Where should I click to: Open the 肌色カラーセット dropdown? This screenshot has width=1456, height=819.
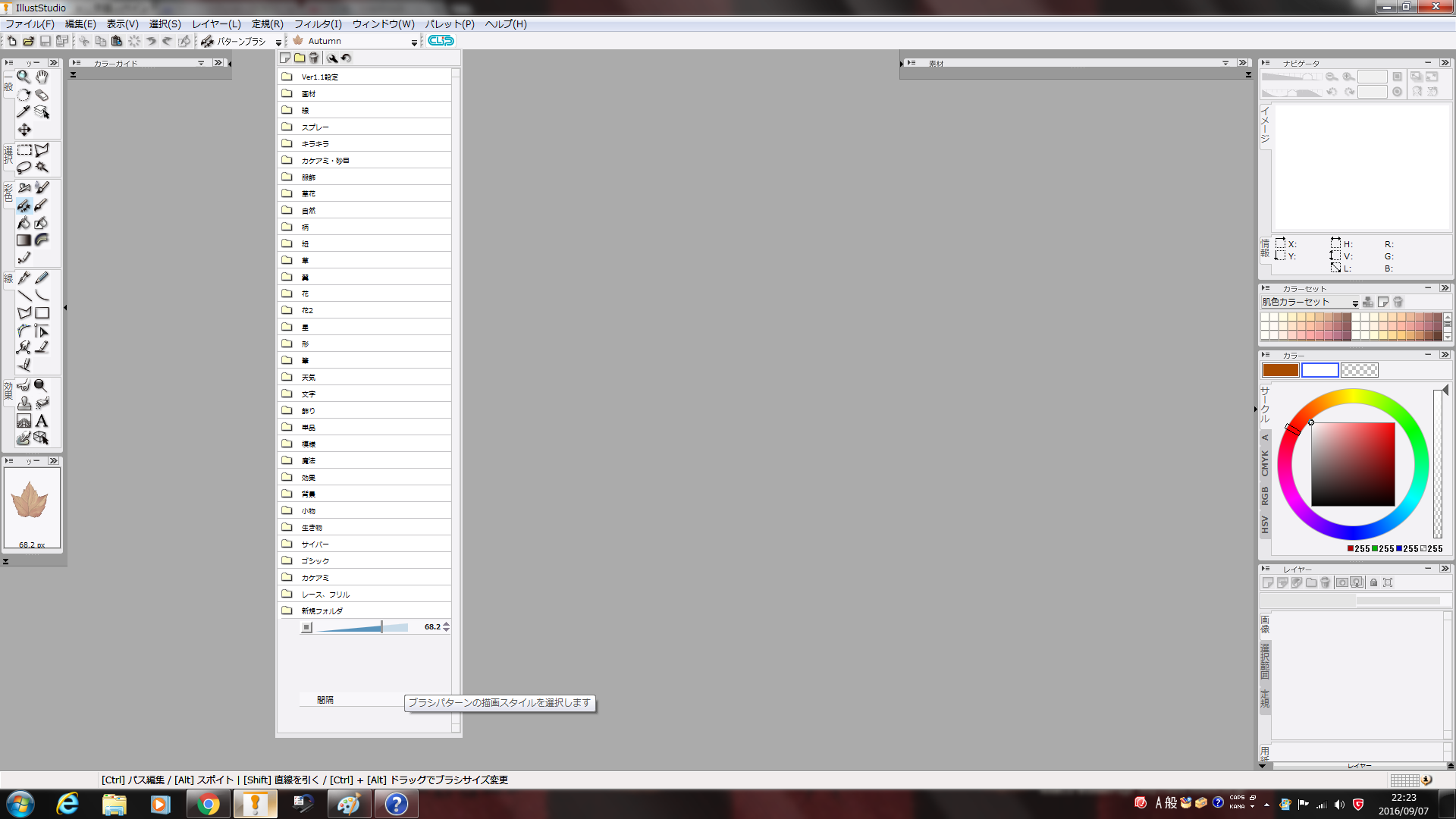point(1355,303)
